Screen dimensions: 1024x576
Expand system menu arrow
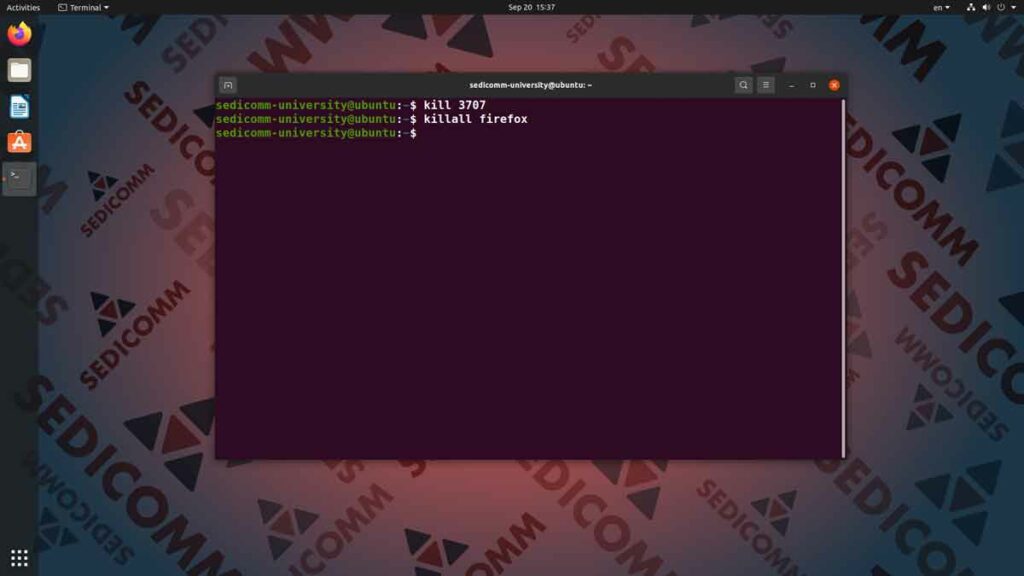1014,7
